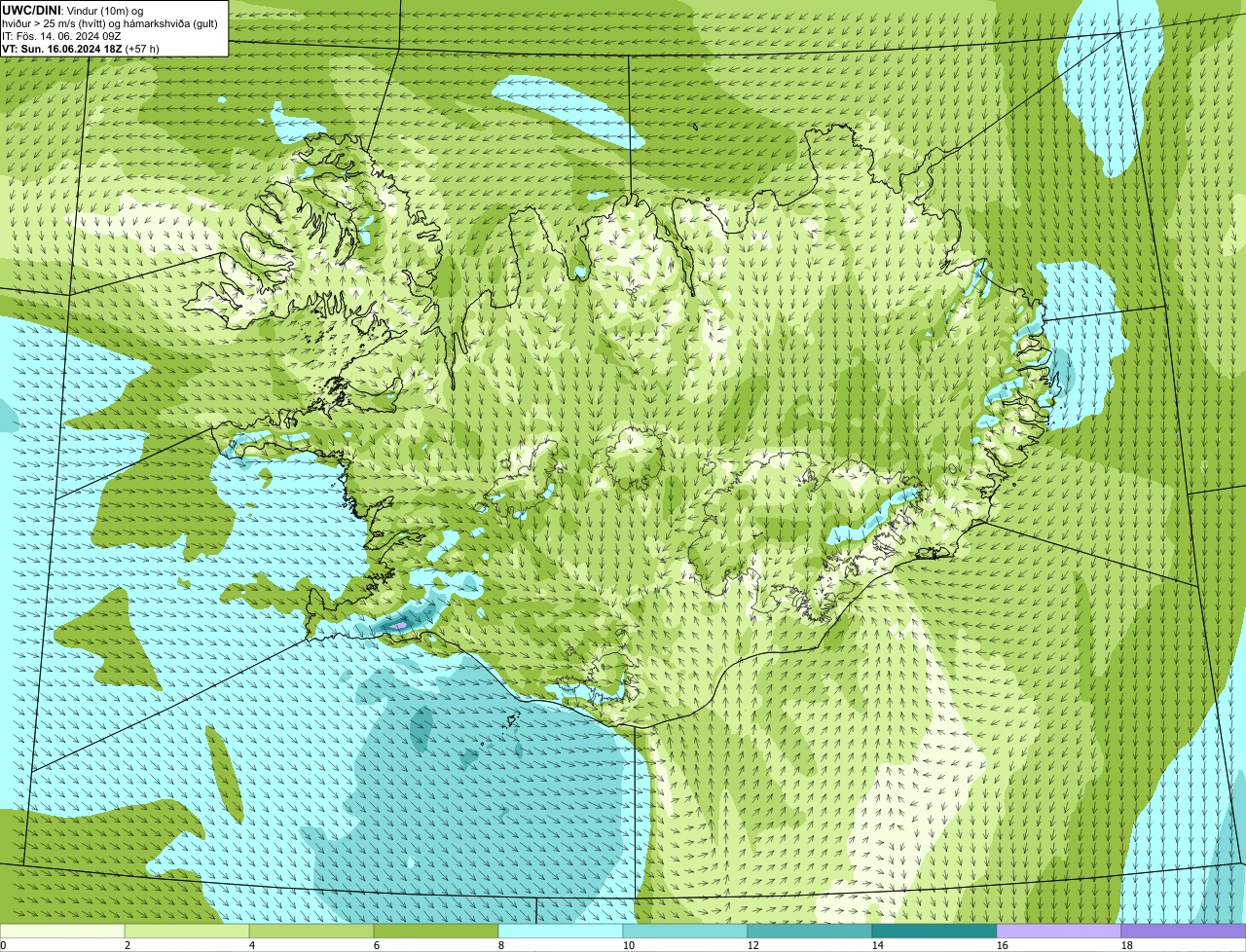Click the purple swatch above 18 m/s
Screen dimensions: 1246x952
click(1184, 931)
